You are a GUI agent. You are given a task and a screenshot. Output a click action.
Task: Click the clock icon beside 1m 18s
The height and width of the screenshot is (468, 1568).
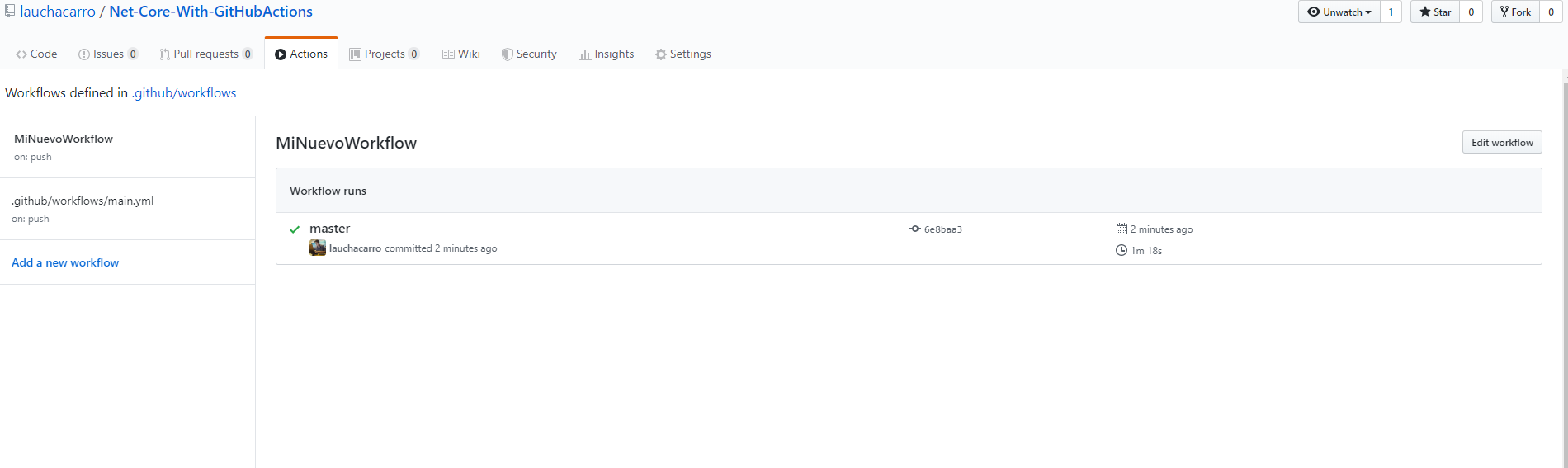click(1122, 250)
